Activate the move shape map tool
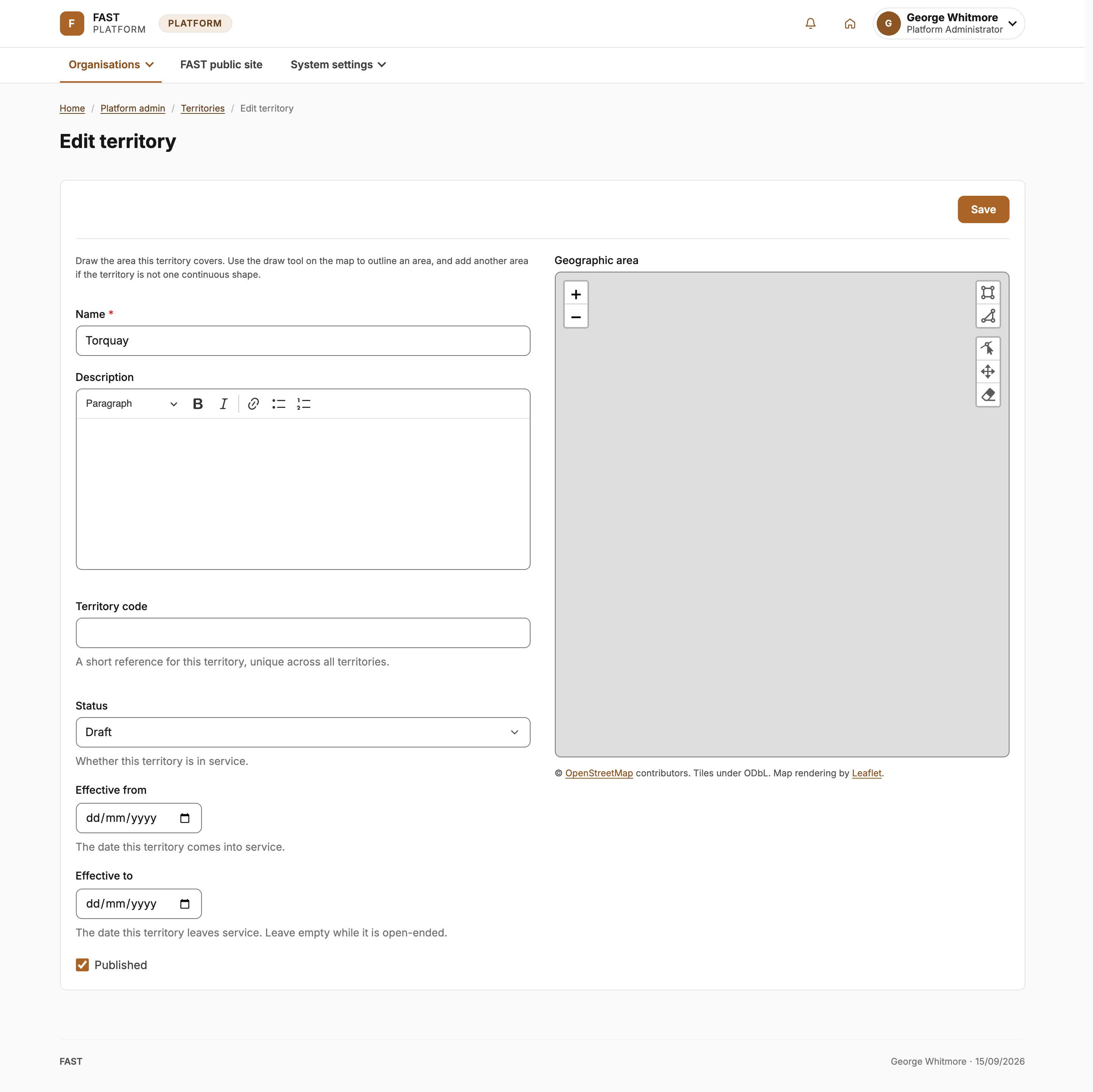This screenshot has height=1092, width=1093. 988,371
